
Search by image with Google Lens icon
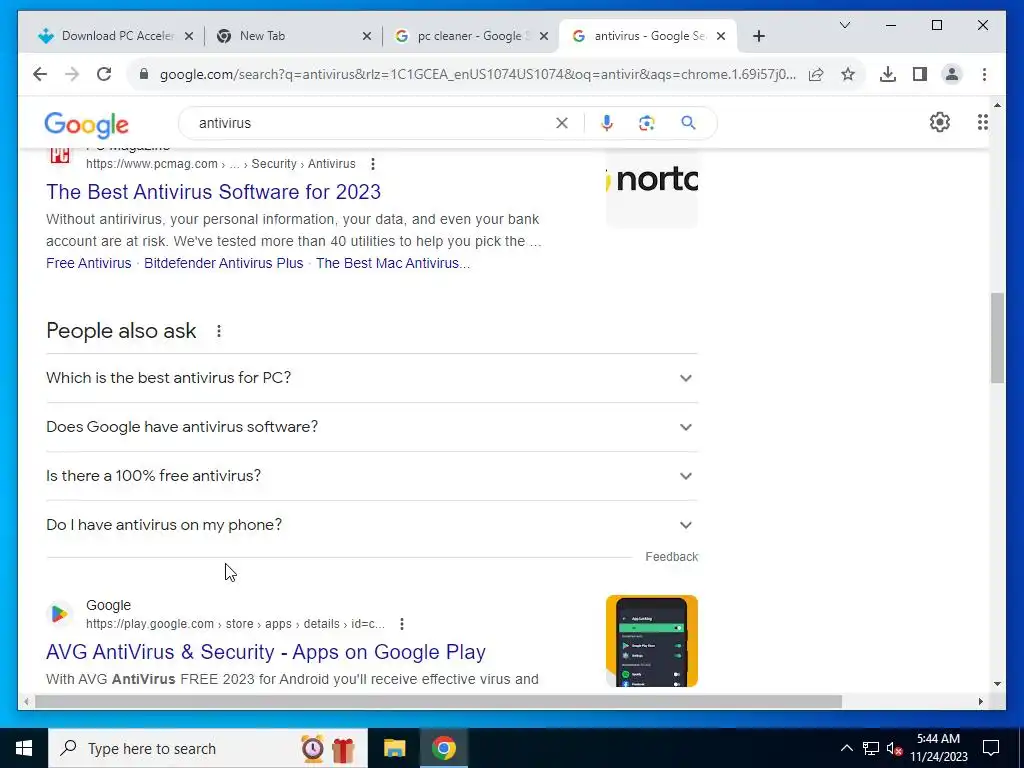point(647,123)
